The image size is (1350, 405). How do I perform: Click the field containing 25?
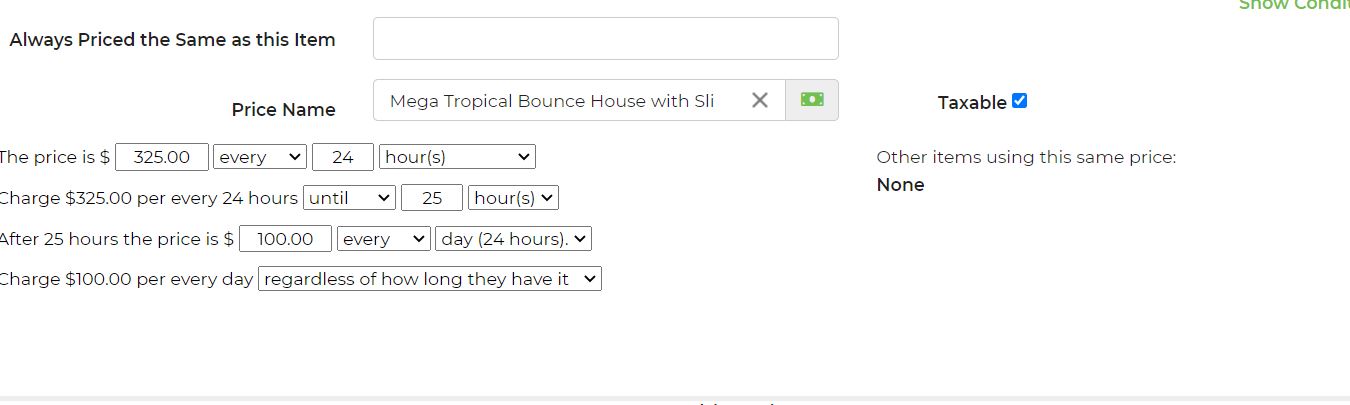coord(432,198)
